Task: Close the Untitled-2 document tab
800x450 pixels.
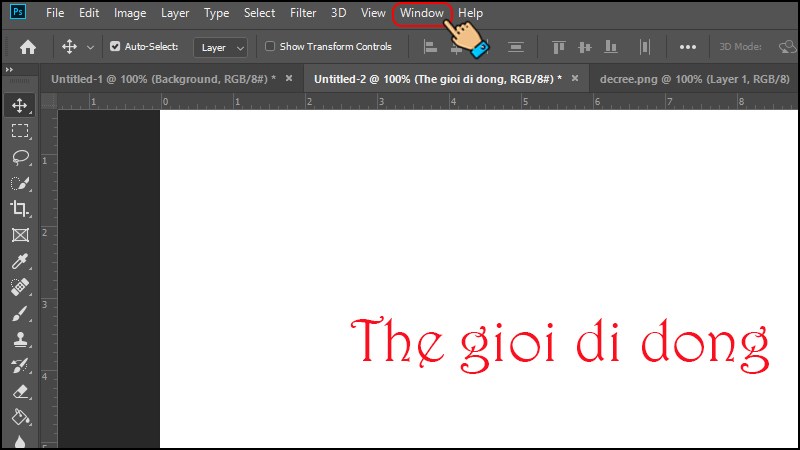Action: coord(575,79)
